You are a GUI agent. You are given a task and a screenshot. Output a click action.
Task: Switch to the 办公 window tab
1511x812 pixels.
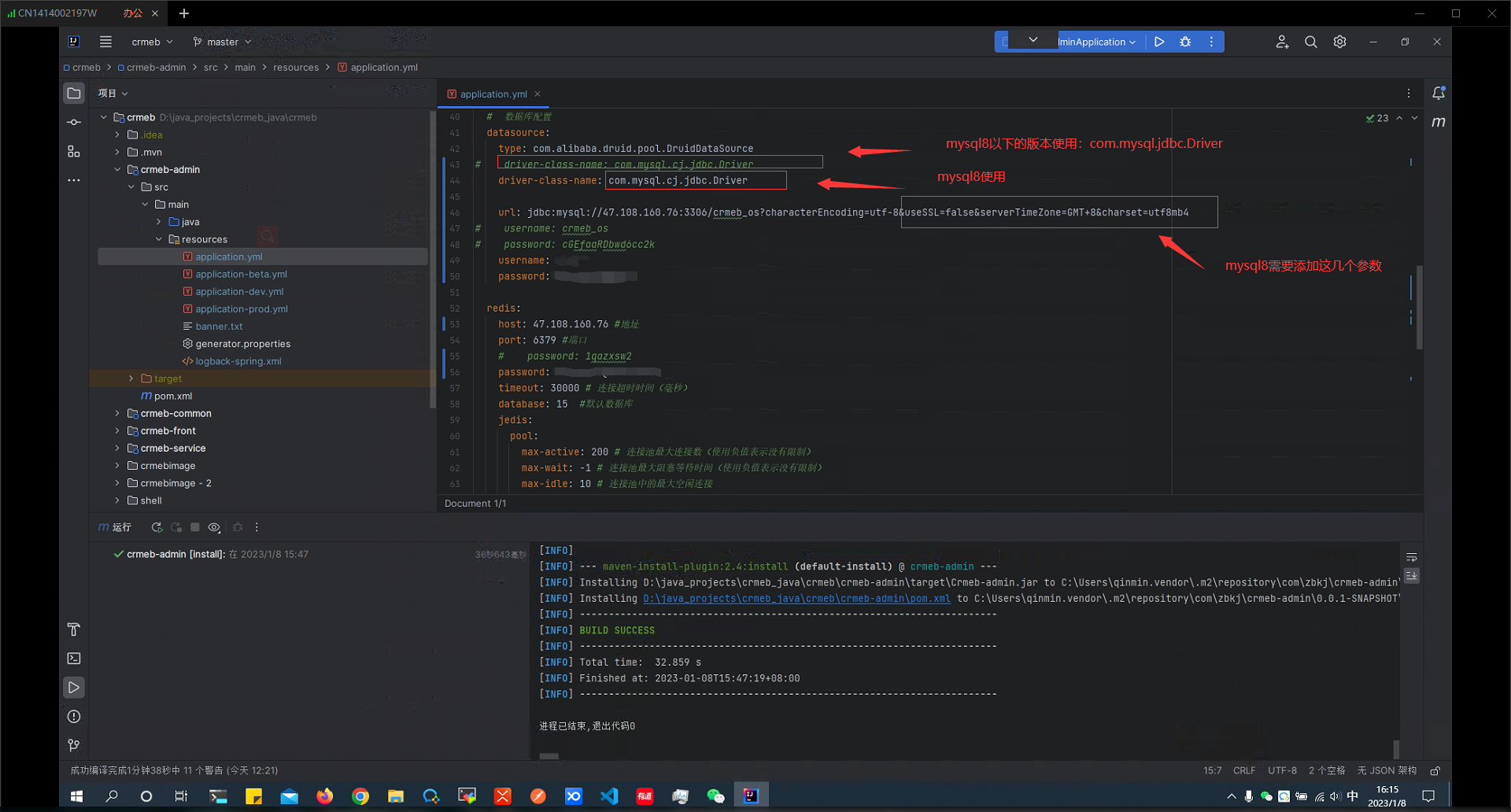click(x=133, y=13)
